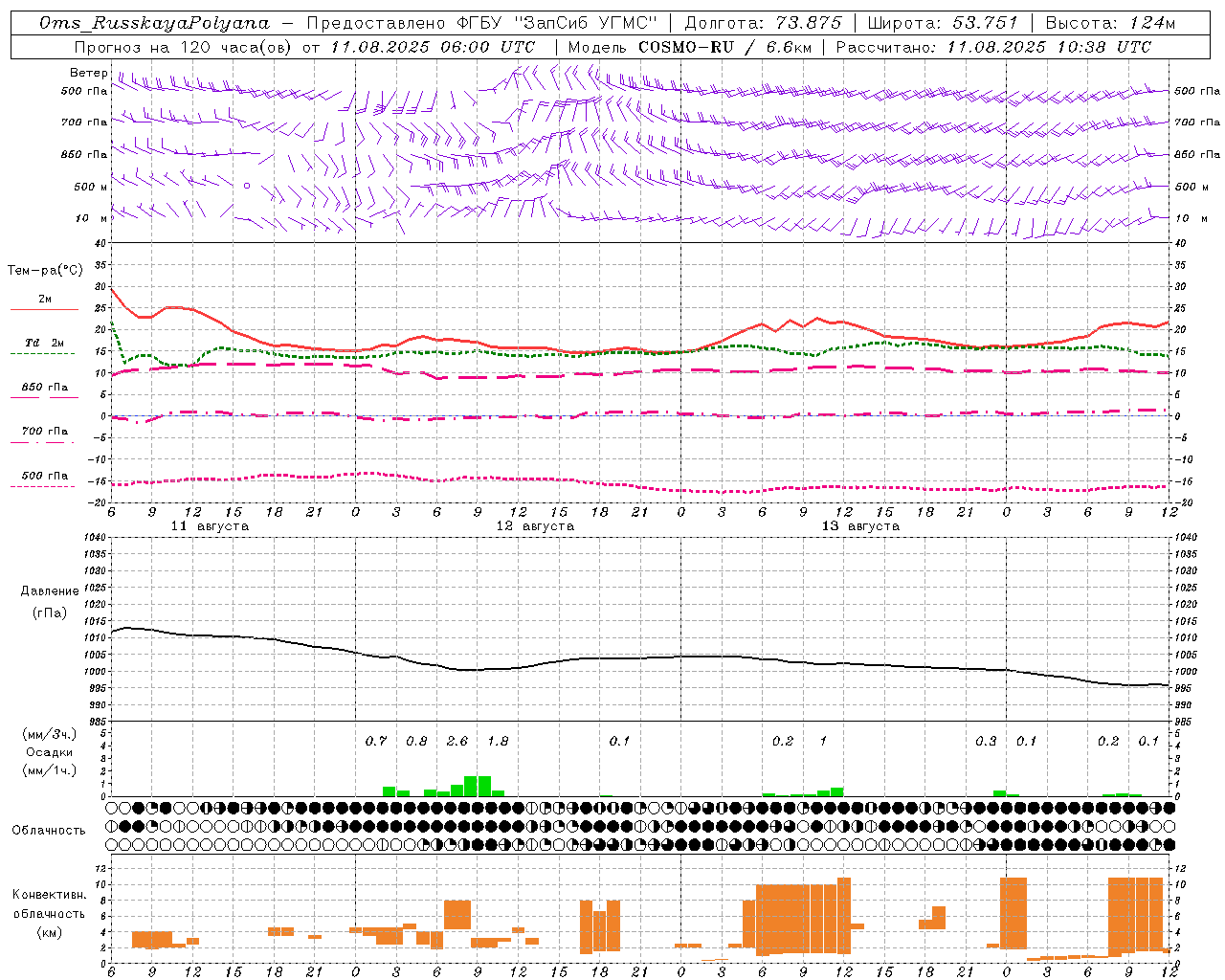Click the 1040 tick on the left pressure axis

[94, 537]
